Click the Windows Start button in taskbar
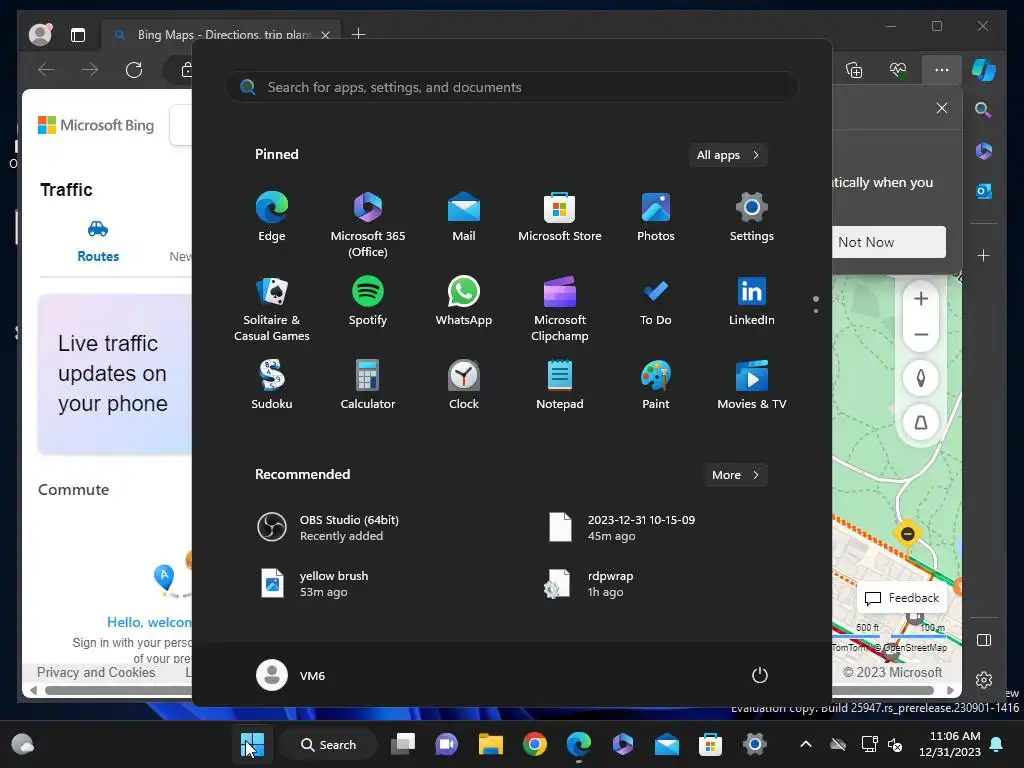This screenshot has height=768, width=1024. pyautogui.click(x=252, y=744)
